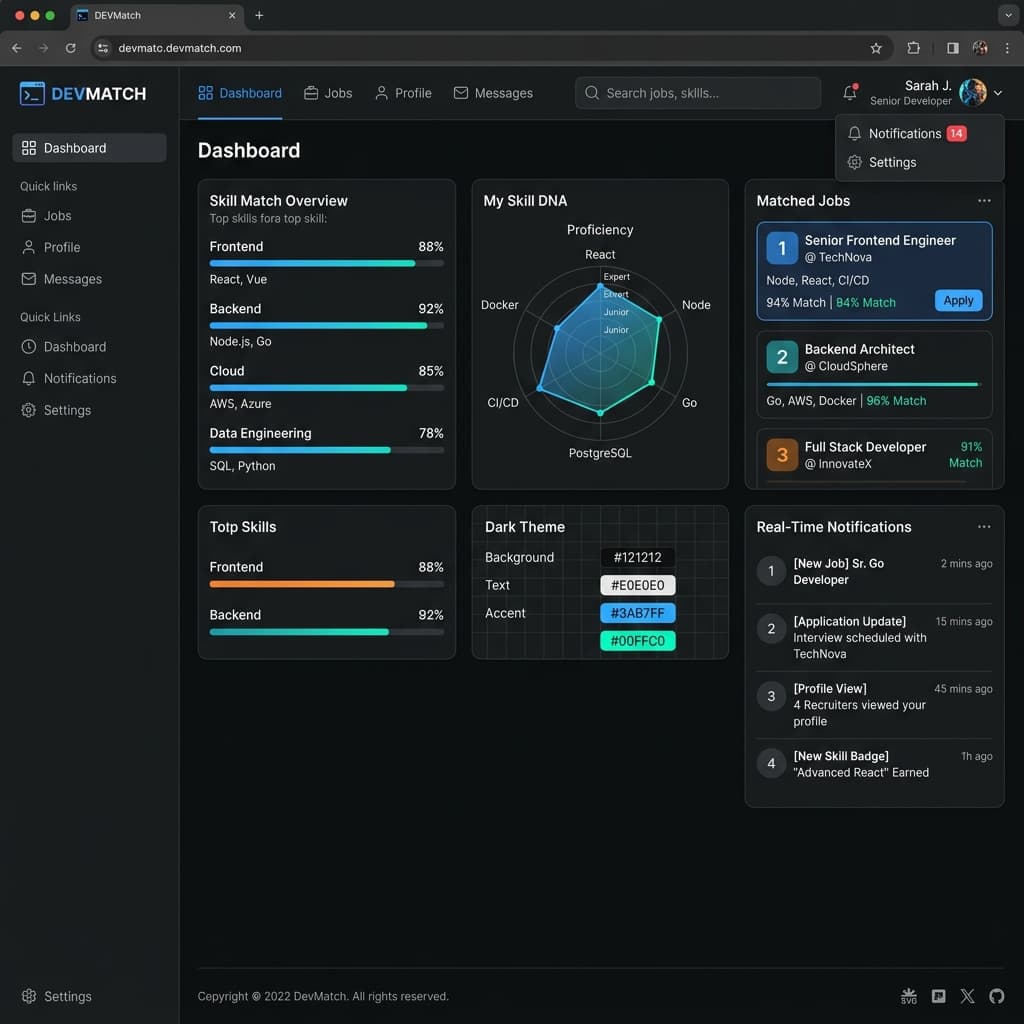Apply to Senior Frontend Engineer job

[x=958, y=300]
